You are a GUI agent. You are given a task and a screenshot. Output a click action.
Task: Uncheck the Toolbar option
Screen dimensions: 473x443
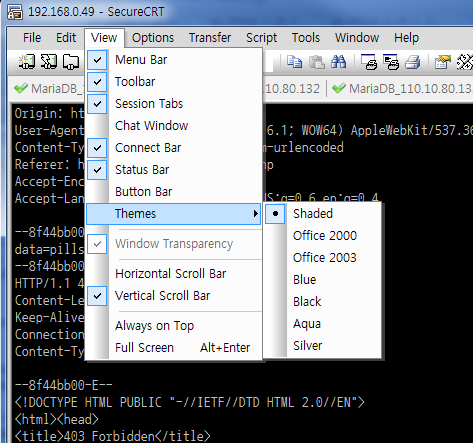point(173,82)
